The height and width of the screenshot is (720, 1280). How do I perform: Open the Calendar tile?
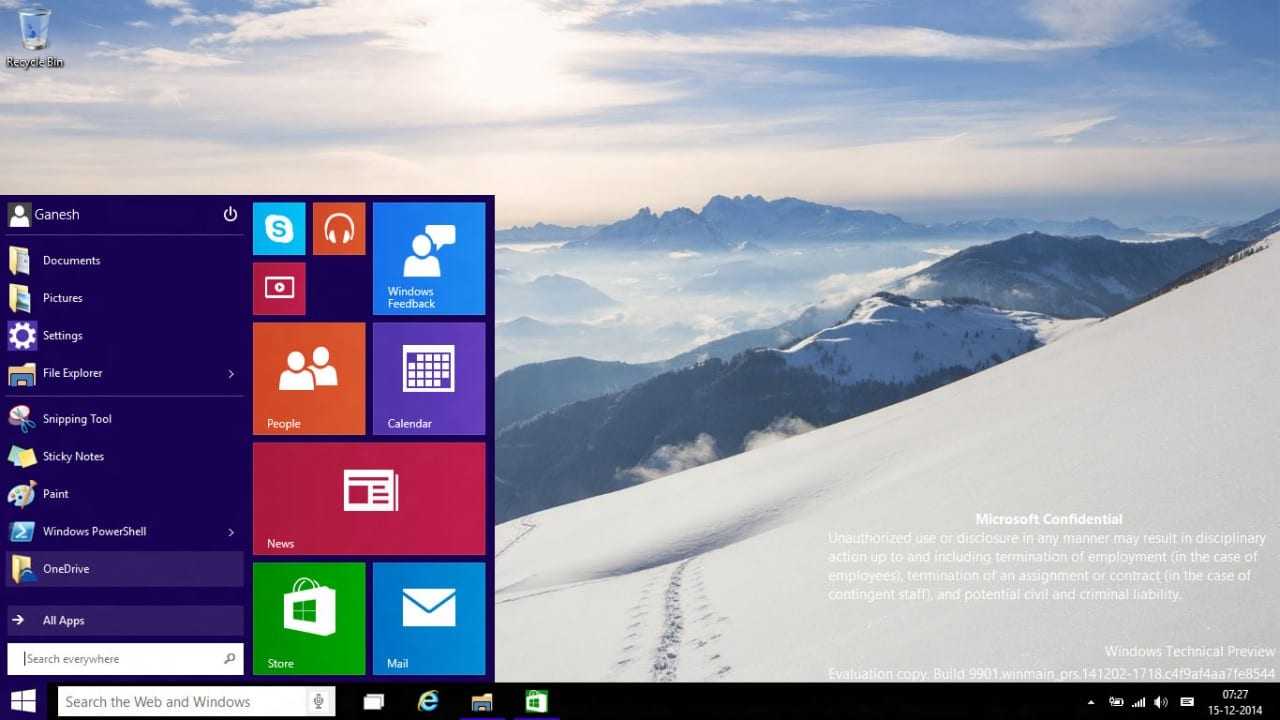tap(429, 378)
